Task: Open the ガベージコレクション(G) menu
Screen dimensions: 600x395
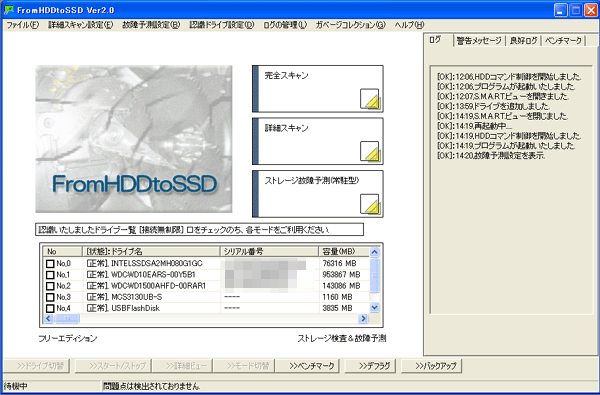Action: click(351, 25)
